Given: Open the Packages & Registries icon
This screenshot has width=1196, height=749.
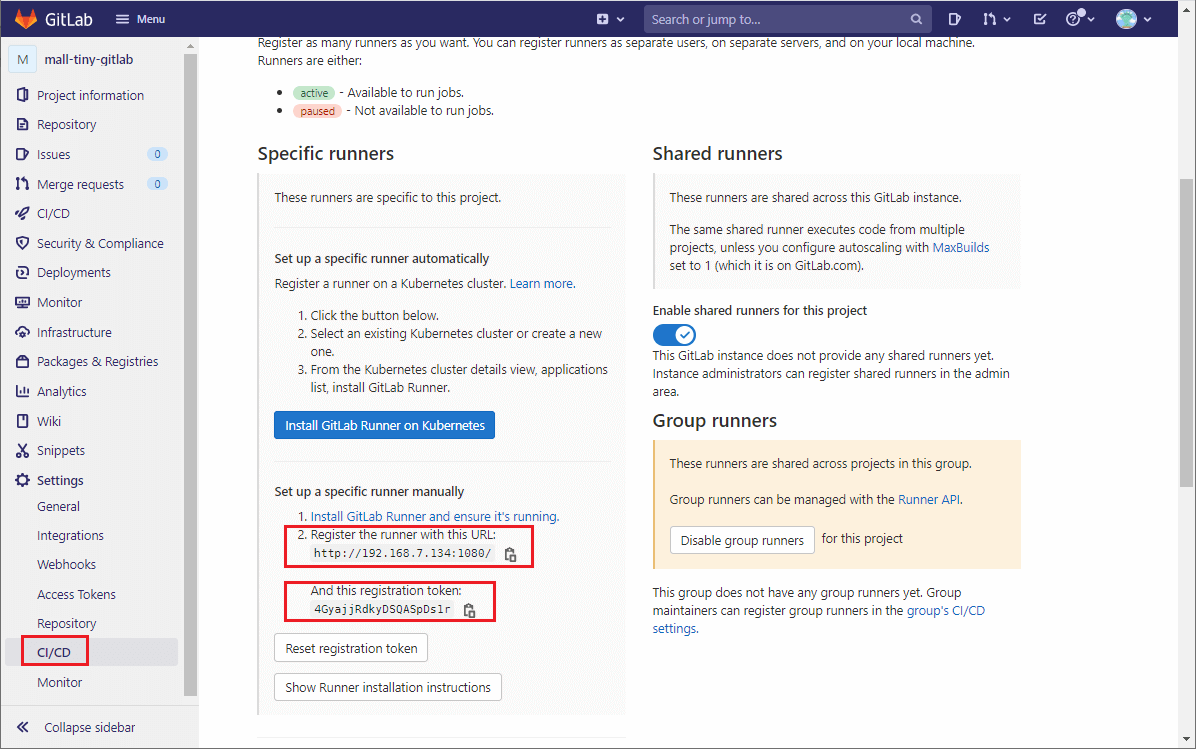Looking at the screenshot, I should tap(22, 362).
